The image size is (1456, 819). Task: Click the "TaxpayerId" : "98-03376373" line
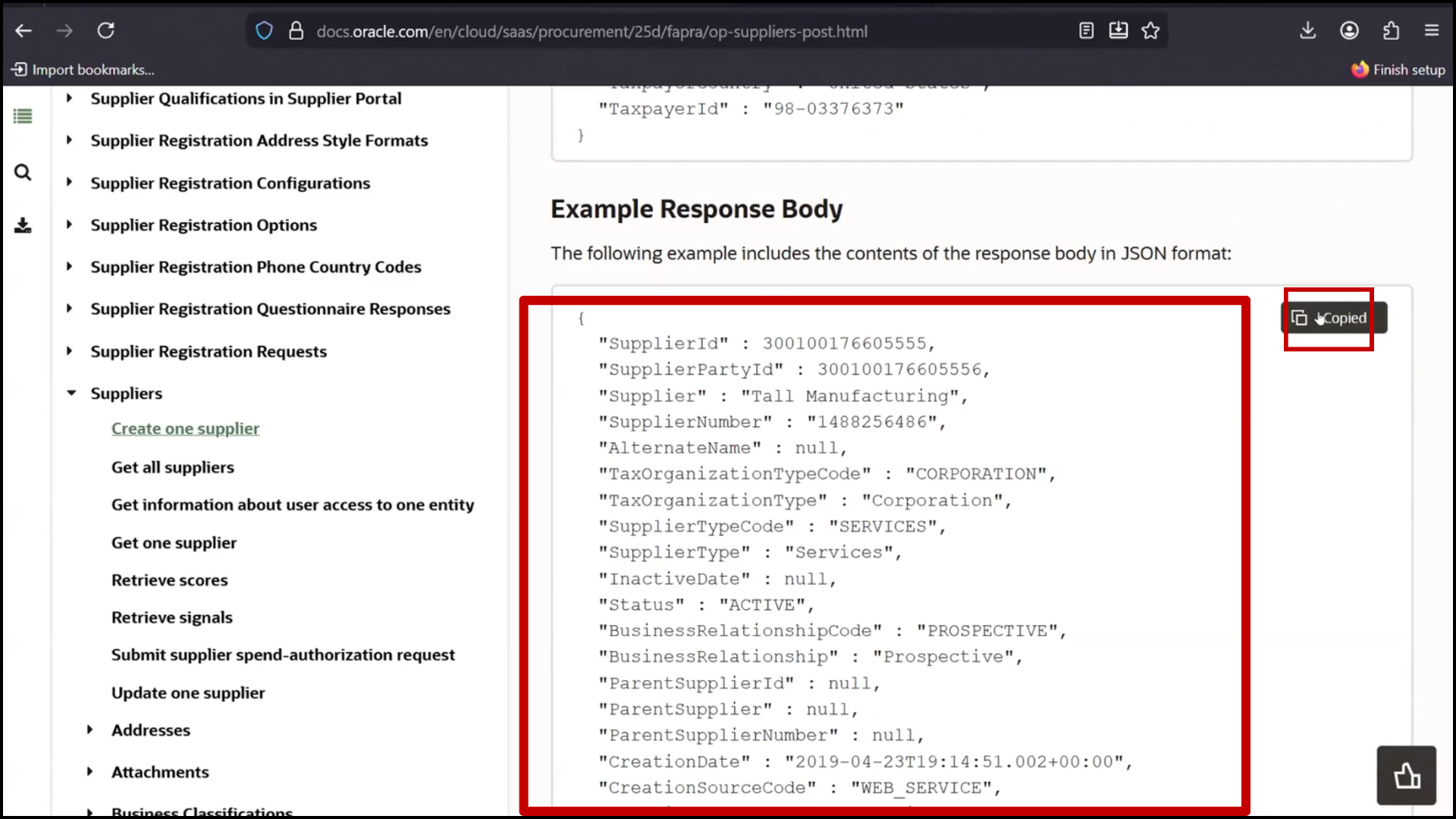[x=751, y=108]
